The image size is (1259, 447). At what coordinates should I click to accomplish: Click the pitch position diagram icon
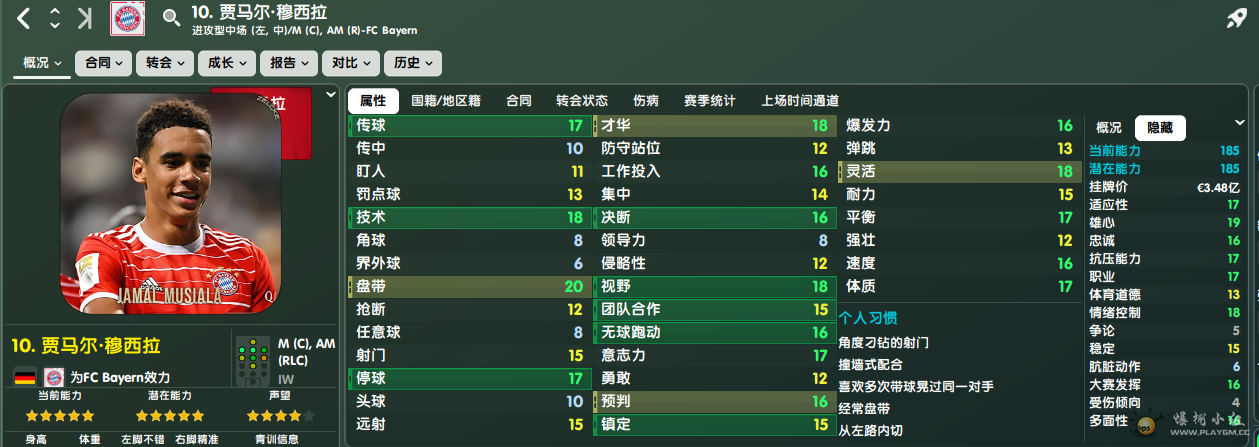(254, 361)
